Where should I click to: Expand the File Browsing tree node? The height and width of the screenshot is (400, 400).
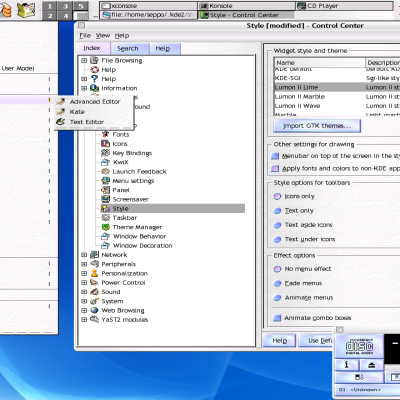click(84, 60)
